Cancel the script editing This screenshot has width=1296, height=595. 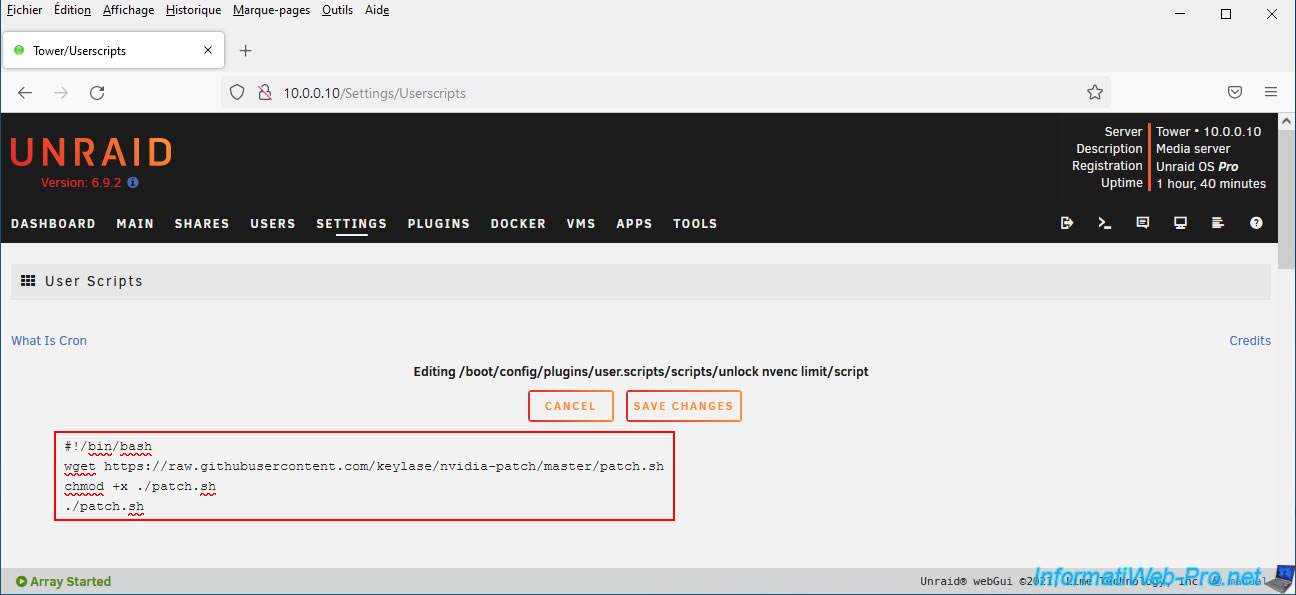point(570,406)
